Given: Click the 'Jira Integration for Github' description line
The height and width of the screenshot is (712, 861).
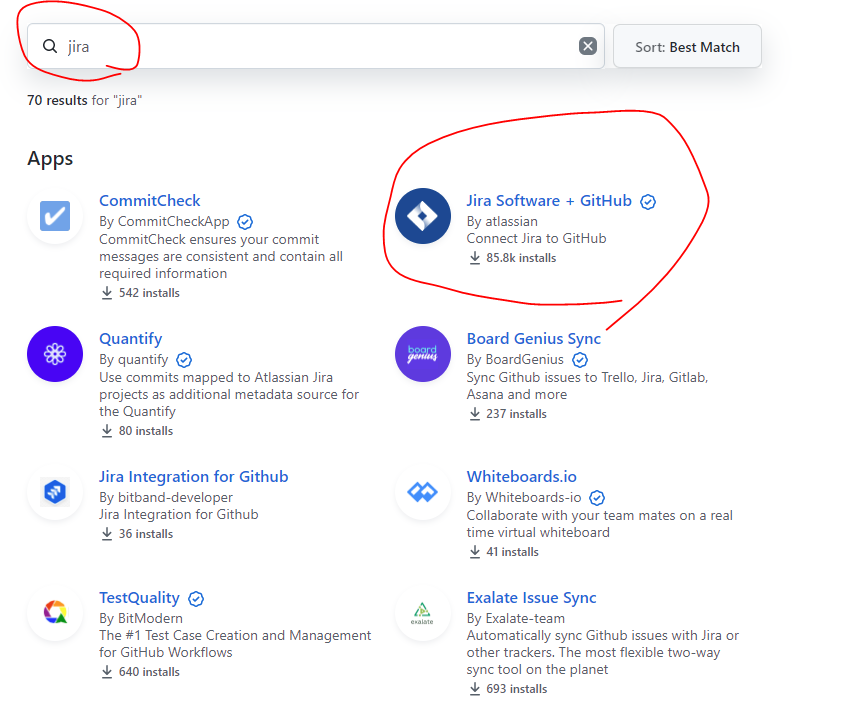Looking at the screenshot, I should coord(178,514).
